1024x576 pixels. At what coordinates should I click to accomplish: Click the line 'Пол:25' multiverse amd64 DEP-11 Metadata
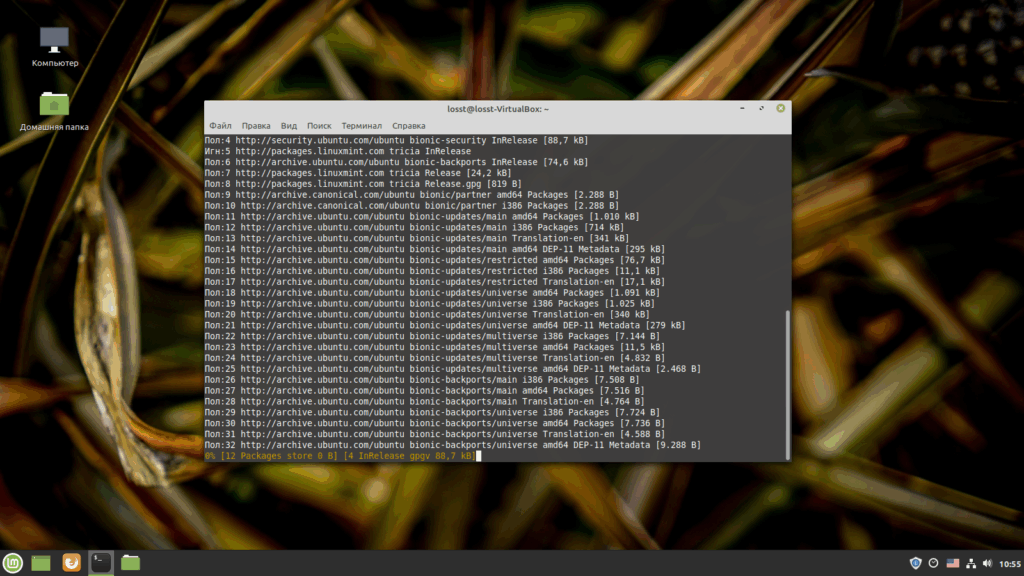[453, 369]
